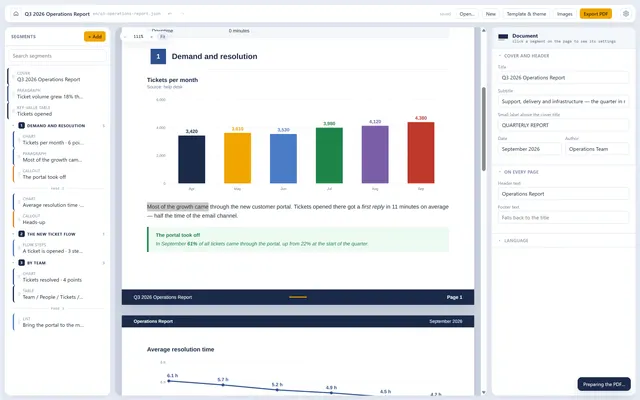Edit the Date field September 2026
Viewport: 640px width, 400px height.
[529, 149]
